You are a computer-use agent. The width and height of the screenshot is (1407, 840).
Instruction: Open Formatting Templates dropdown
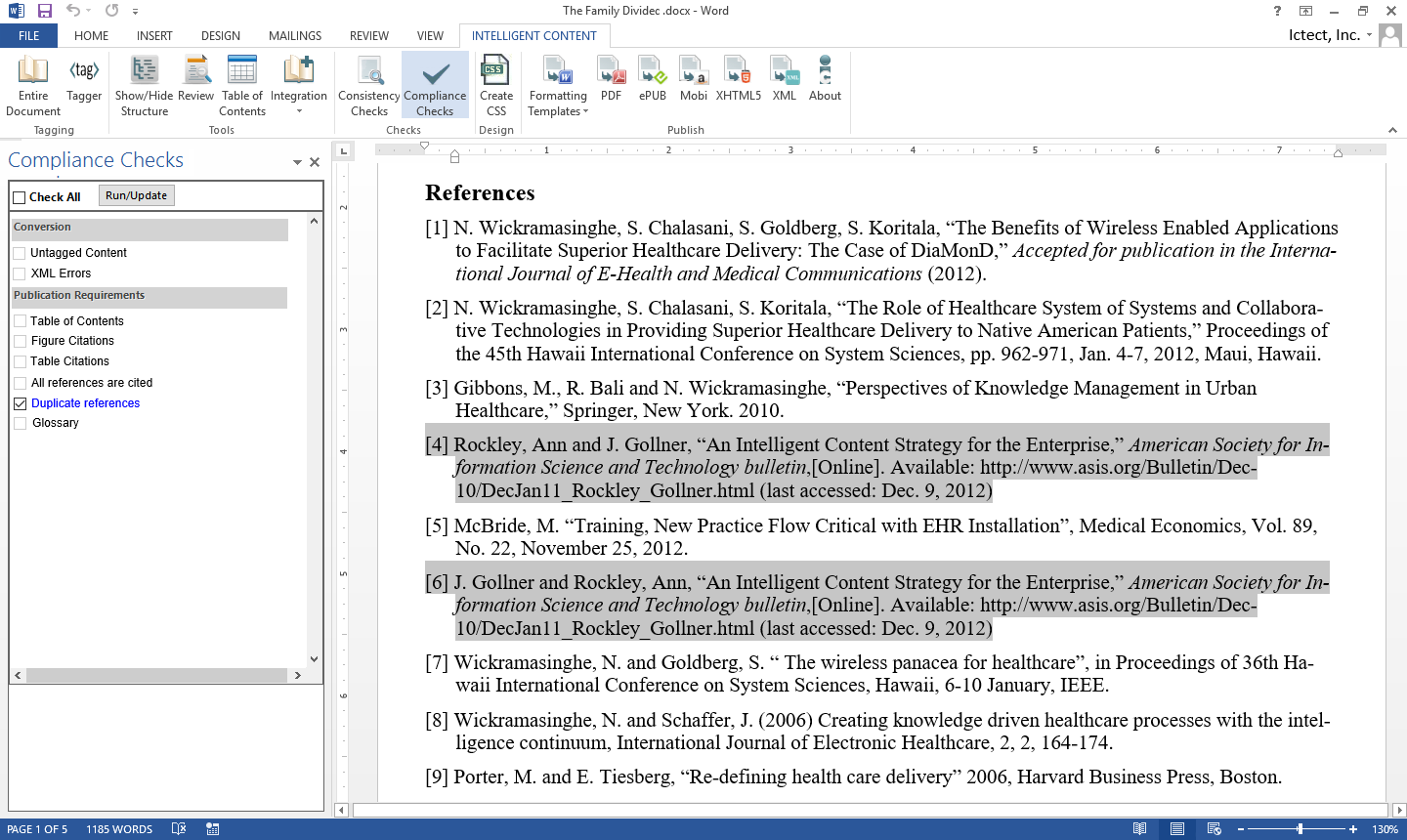coord(558,85)
